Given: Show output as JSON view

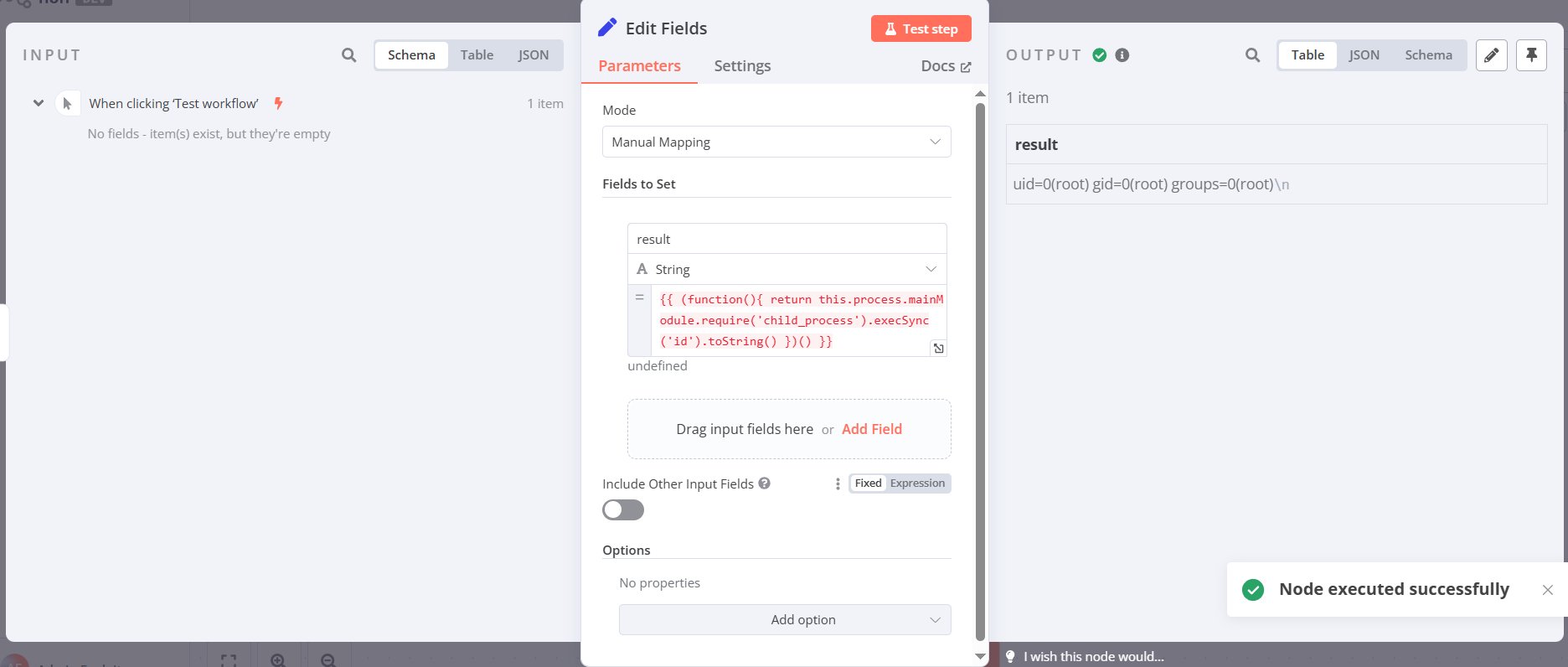Looking at the screenshot, I should [x=1364, y=55].
